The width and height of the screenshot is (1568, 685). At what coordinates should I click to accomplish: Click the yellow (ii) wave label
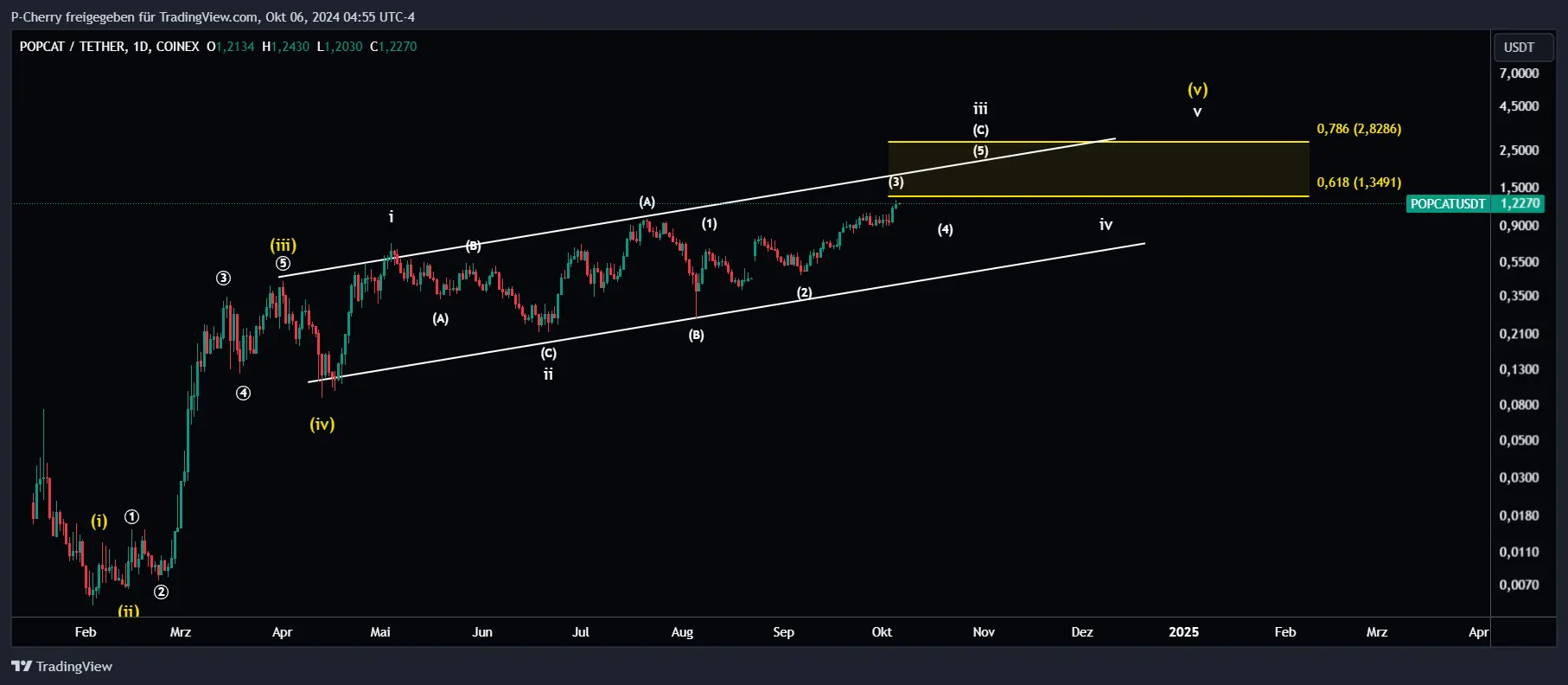click(129, 611)
